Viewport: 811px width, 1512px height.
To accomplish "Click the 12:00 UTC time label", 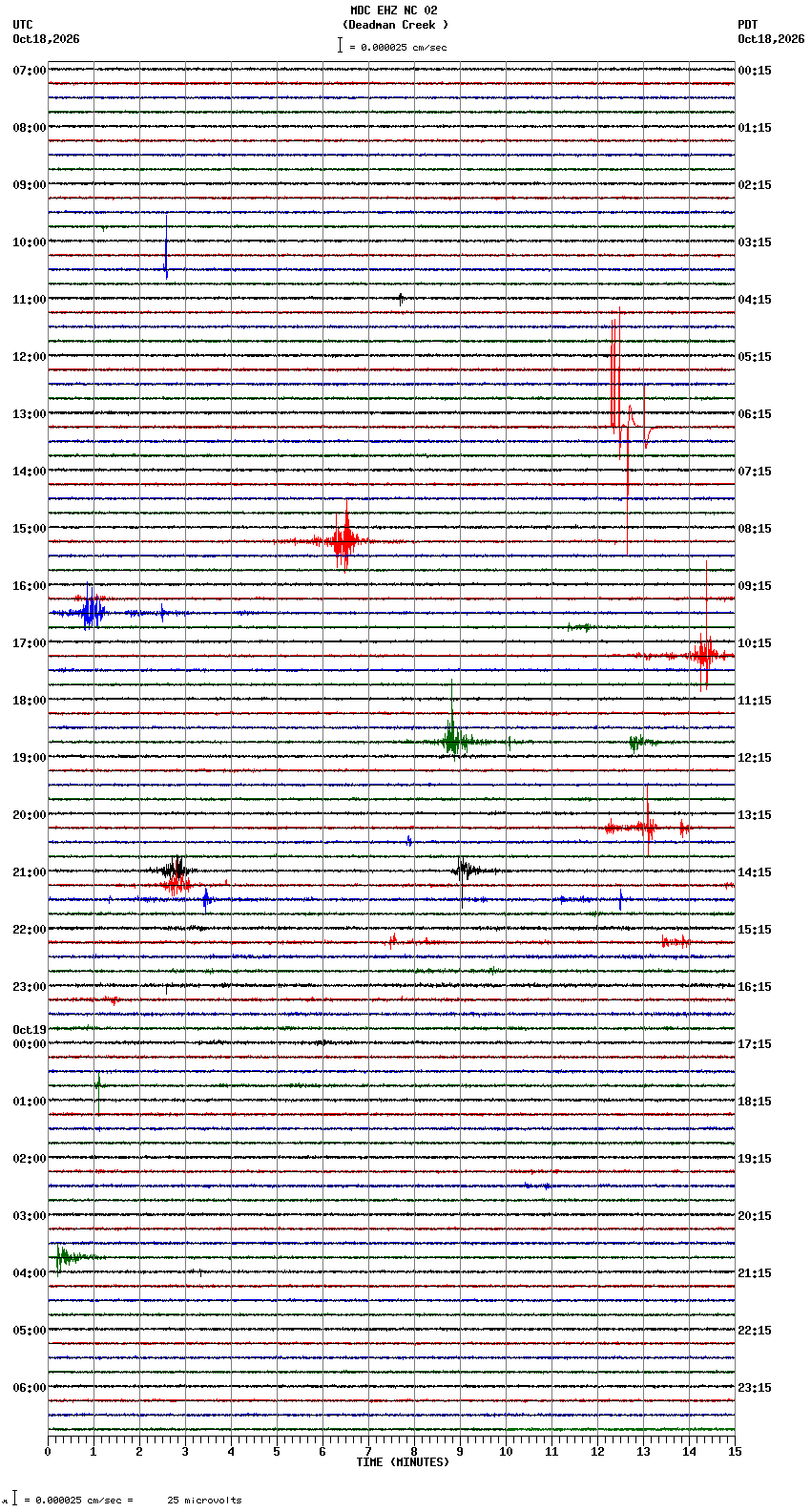I will pyautogui.click(x=30, y=357).
